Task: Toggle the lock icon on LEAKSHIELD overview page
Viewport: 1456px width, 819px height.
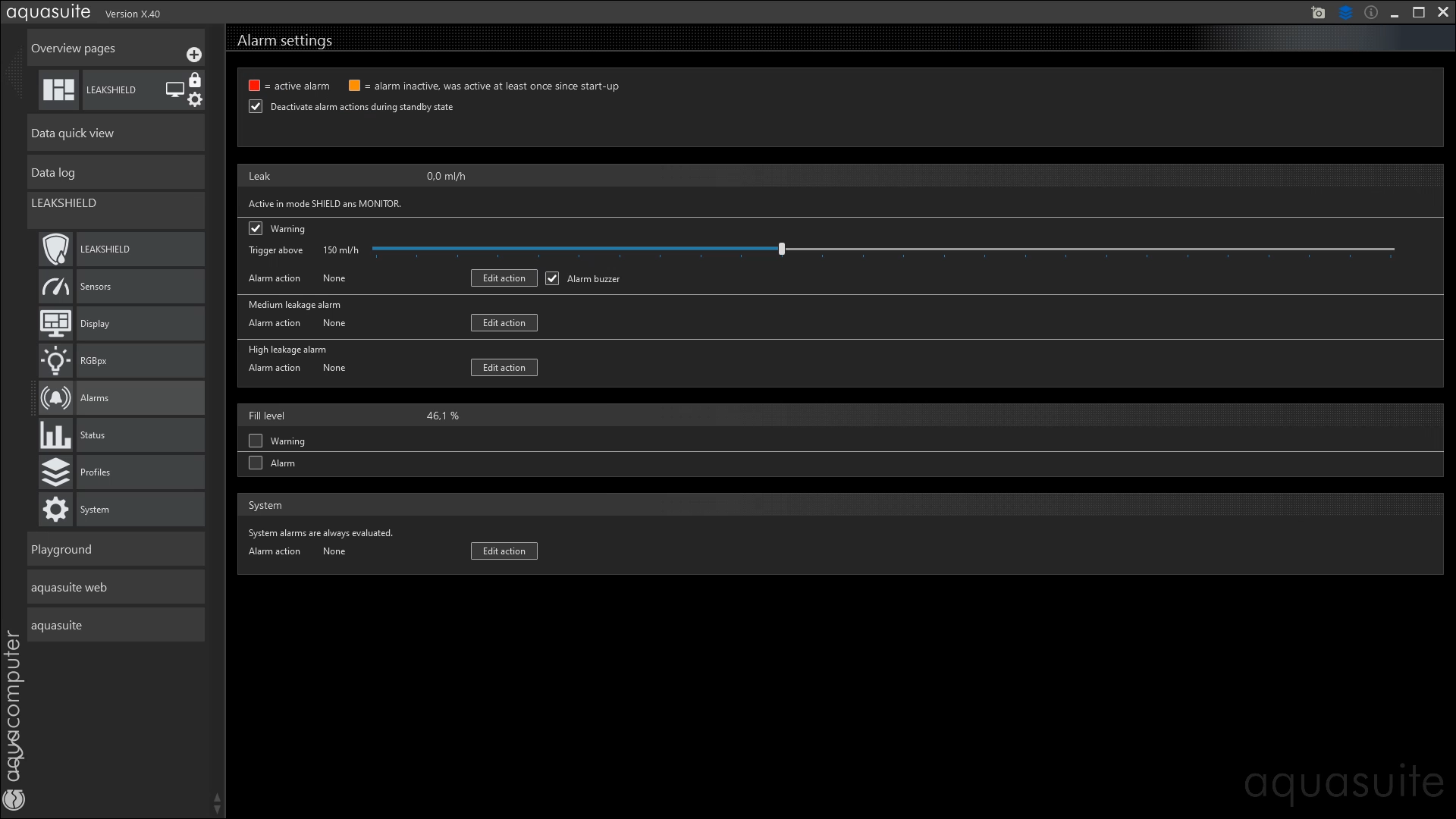Action: click(x=195, y=80)
